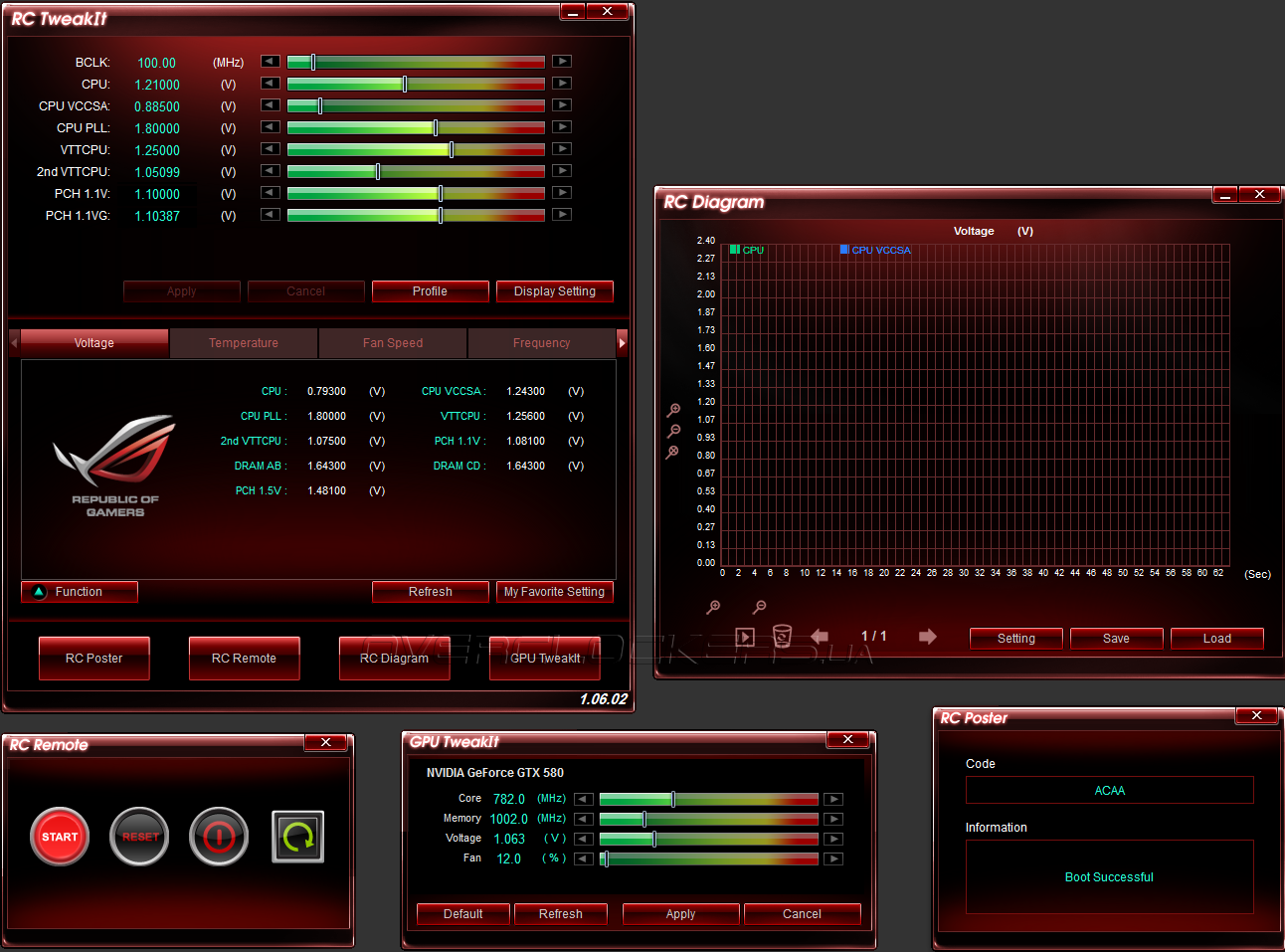This screenshot has height=952, width=1285.
Task: Zoom in the RC Diagram time axis
Action: tap(713, 607)
